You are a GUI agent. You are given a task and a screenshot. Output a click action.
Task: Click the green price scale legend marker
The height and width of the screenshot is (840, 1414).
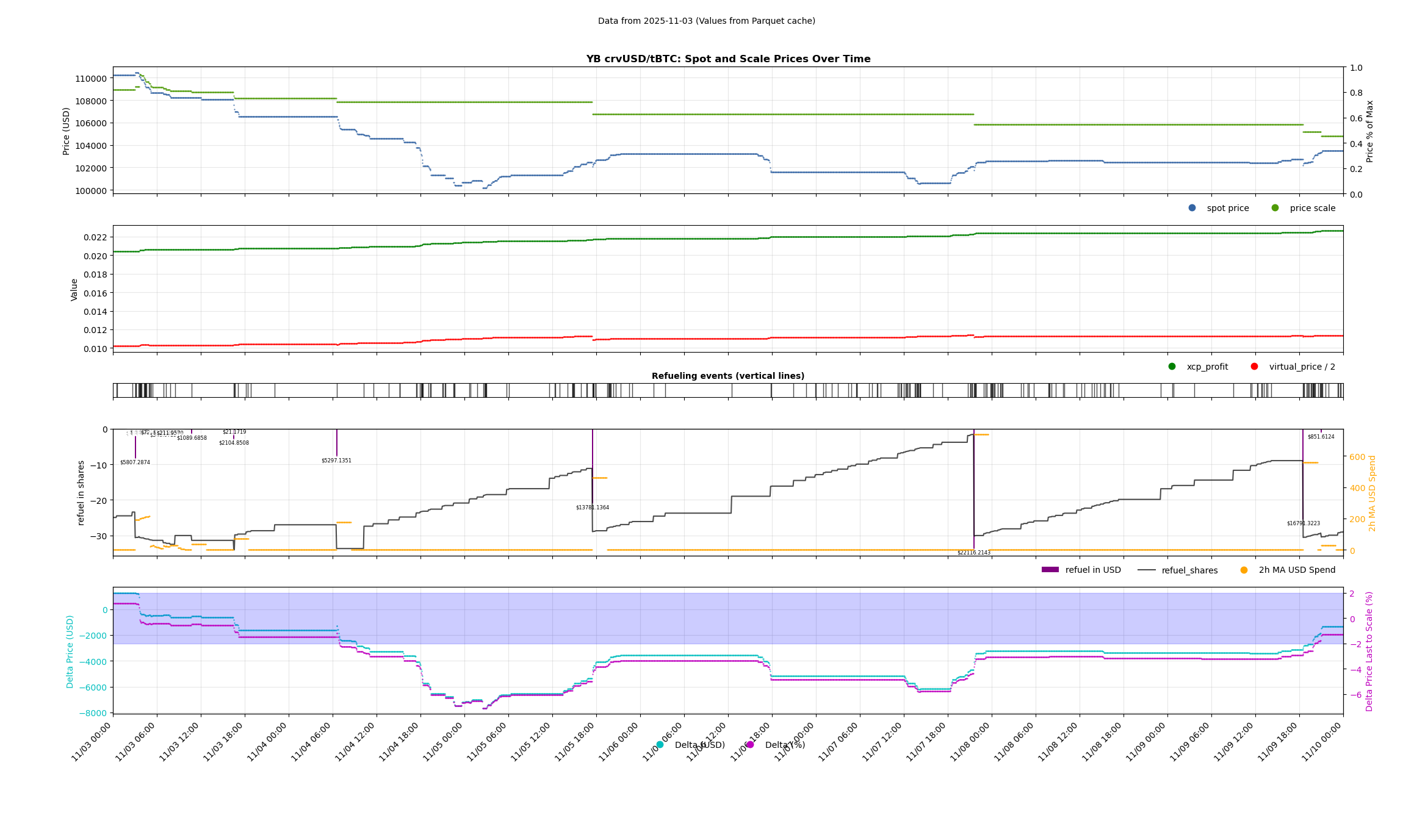tap(1275, 208)
